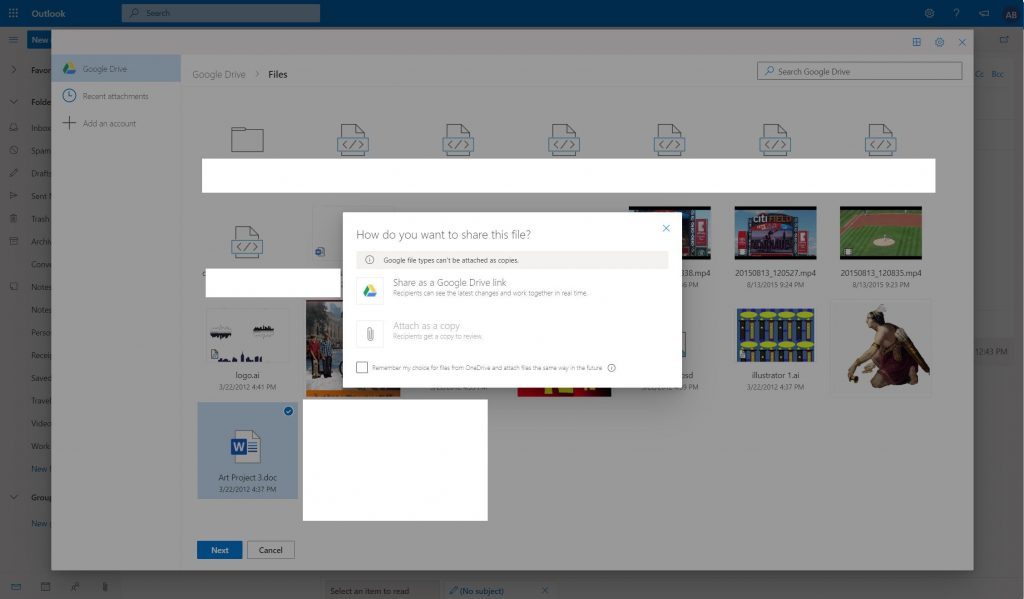Viewport: 1024px width, 599px height.
Task: Select the illustrator 1.ai thumbnail
Action: (775, 335)
